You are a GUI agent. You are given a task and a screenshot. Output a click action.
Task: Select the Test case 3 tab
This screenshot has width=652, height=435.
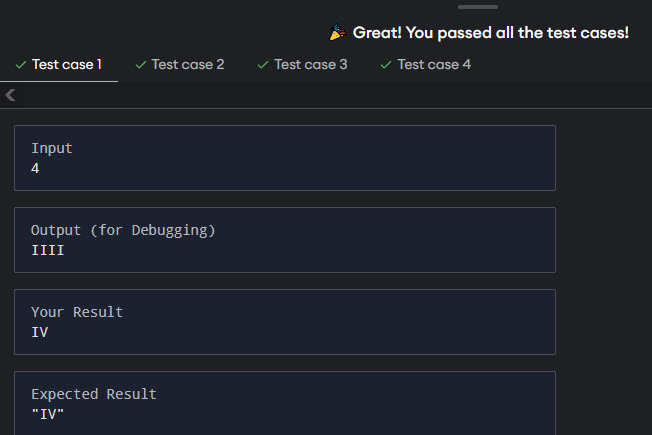[x=311, y=65]
